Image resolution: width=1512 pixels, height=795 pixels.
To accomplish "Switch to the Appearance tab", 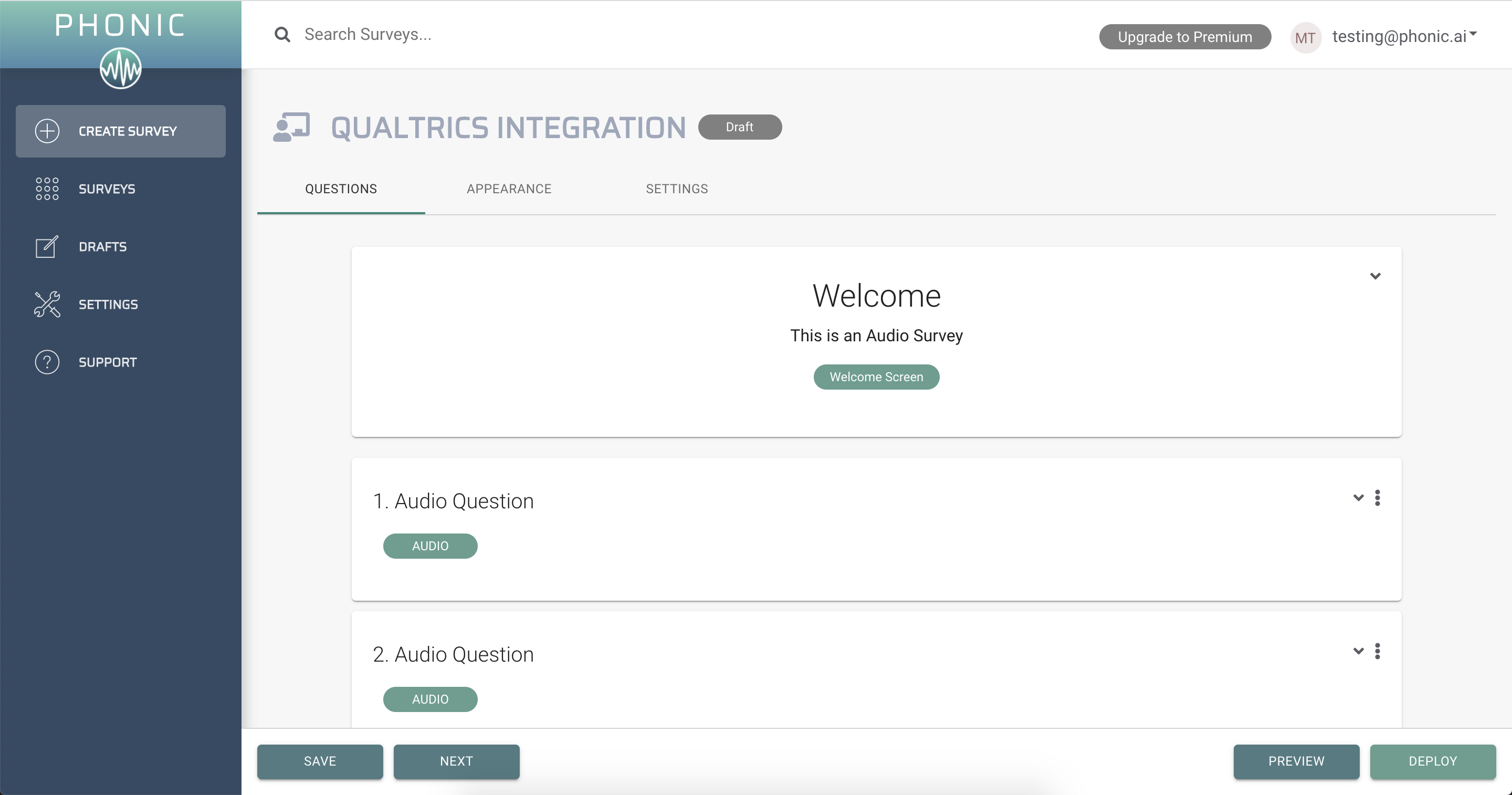I will click(x=508, y=189).
